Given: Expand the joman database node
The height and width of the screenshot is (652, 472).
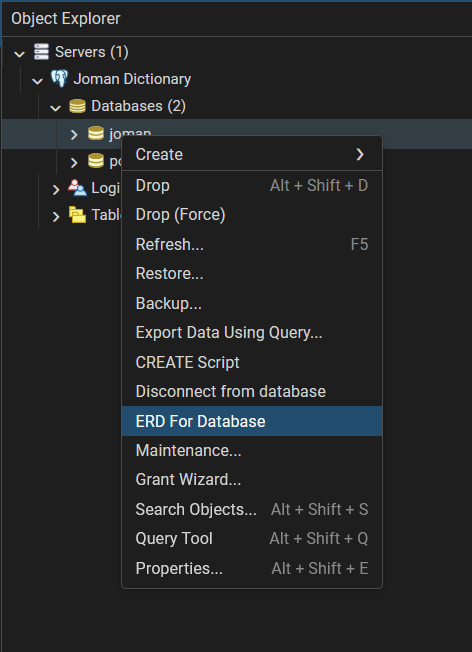Looking at the screenshot, I should (x=74, y=134).
